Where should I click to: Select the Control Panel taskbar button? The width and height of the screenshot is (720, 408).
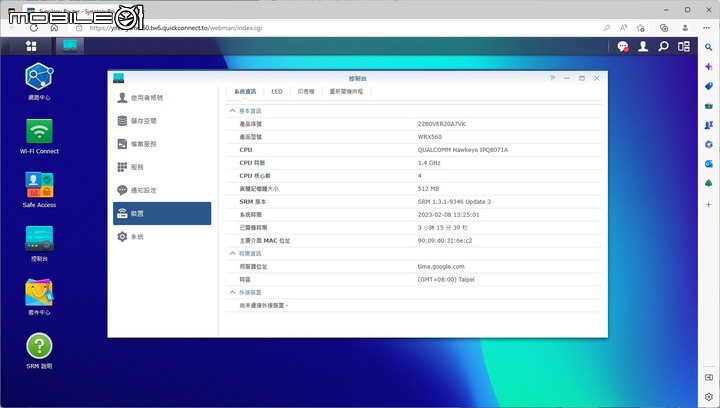70,46
